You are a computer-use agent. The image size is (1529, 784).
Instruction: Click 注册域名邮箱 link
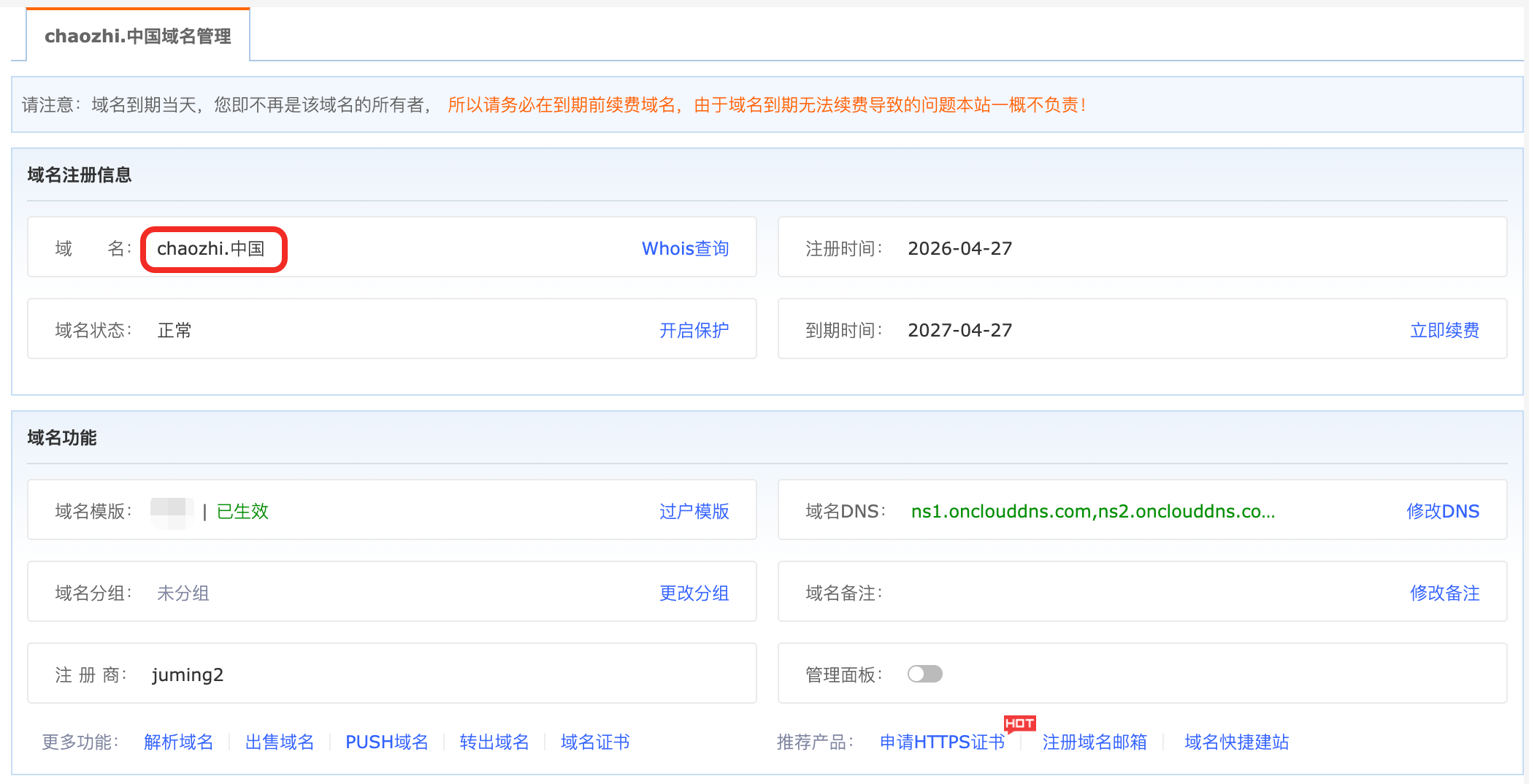click(1095, 742)
